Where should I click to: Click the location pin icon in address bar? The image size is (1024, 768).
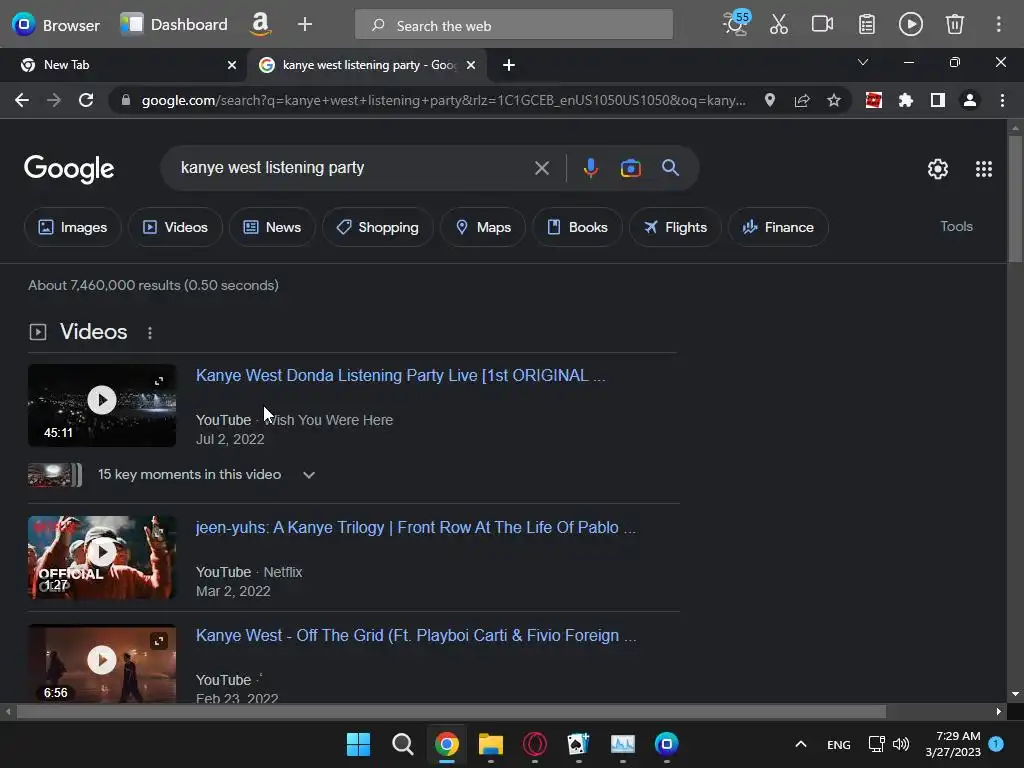770,100
